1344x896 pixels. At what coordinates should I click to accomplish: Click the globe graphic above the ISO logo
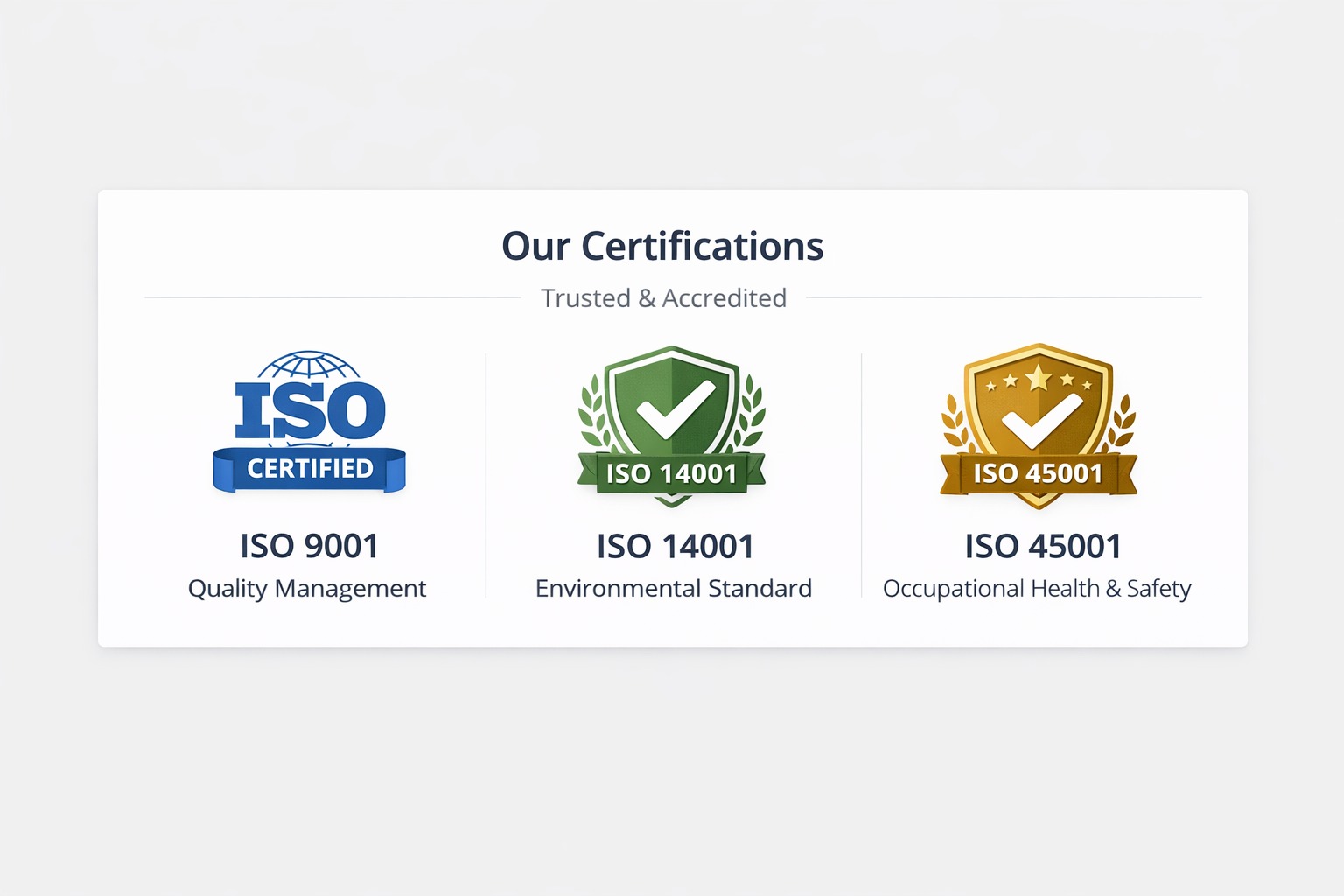tap(309, 365)
